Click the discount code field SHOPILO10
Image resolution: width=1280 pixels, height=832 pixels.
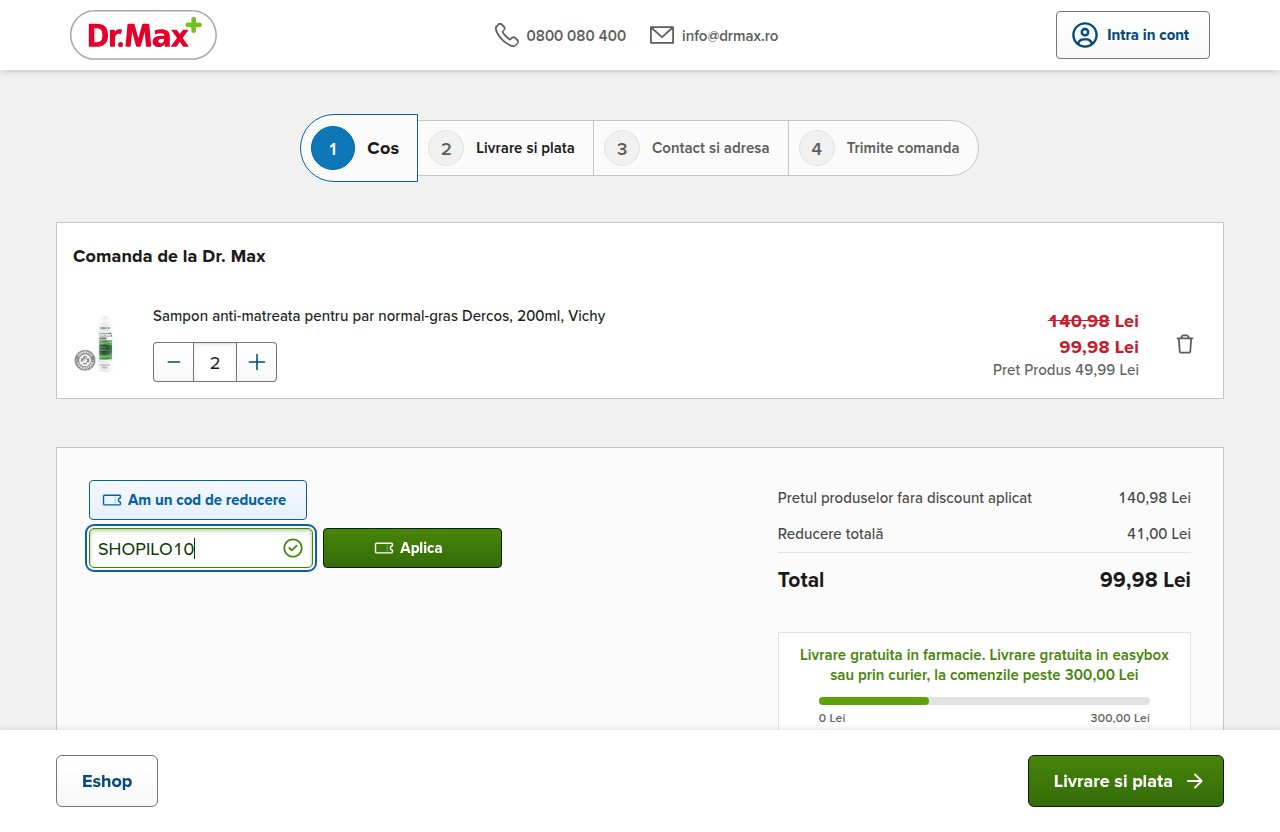(201, 548)
